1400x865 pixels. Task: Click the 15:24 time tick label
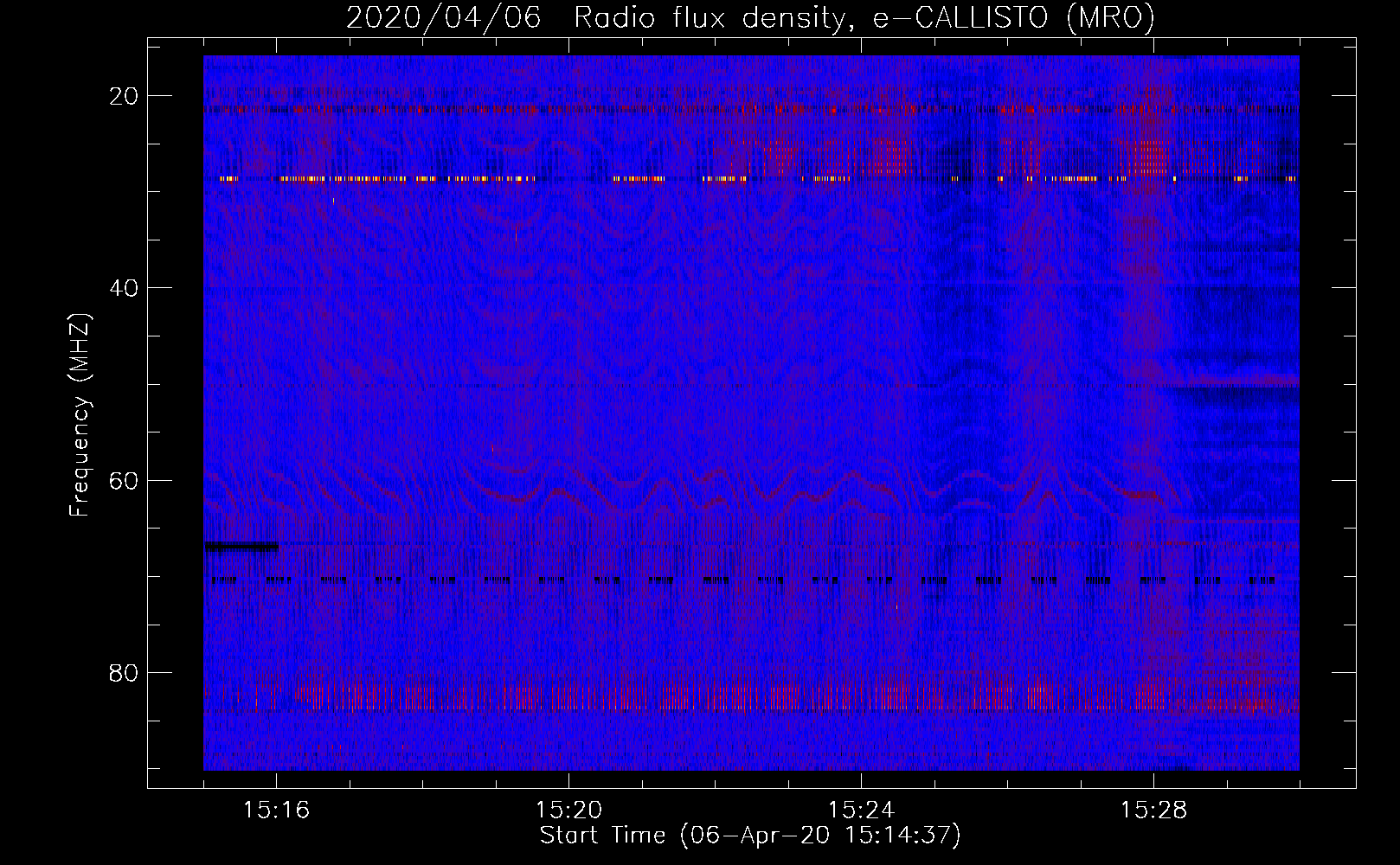point(861,810)
